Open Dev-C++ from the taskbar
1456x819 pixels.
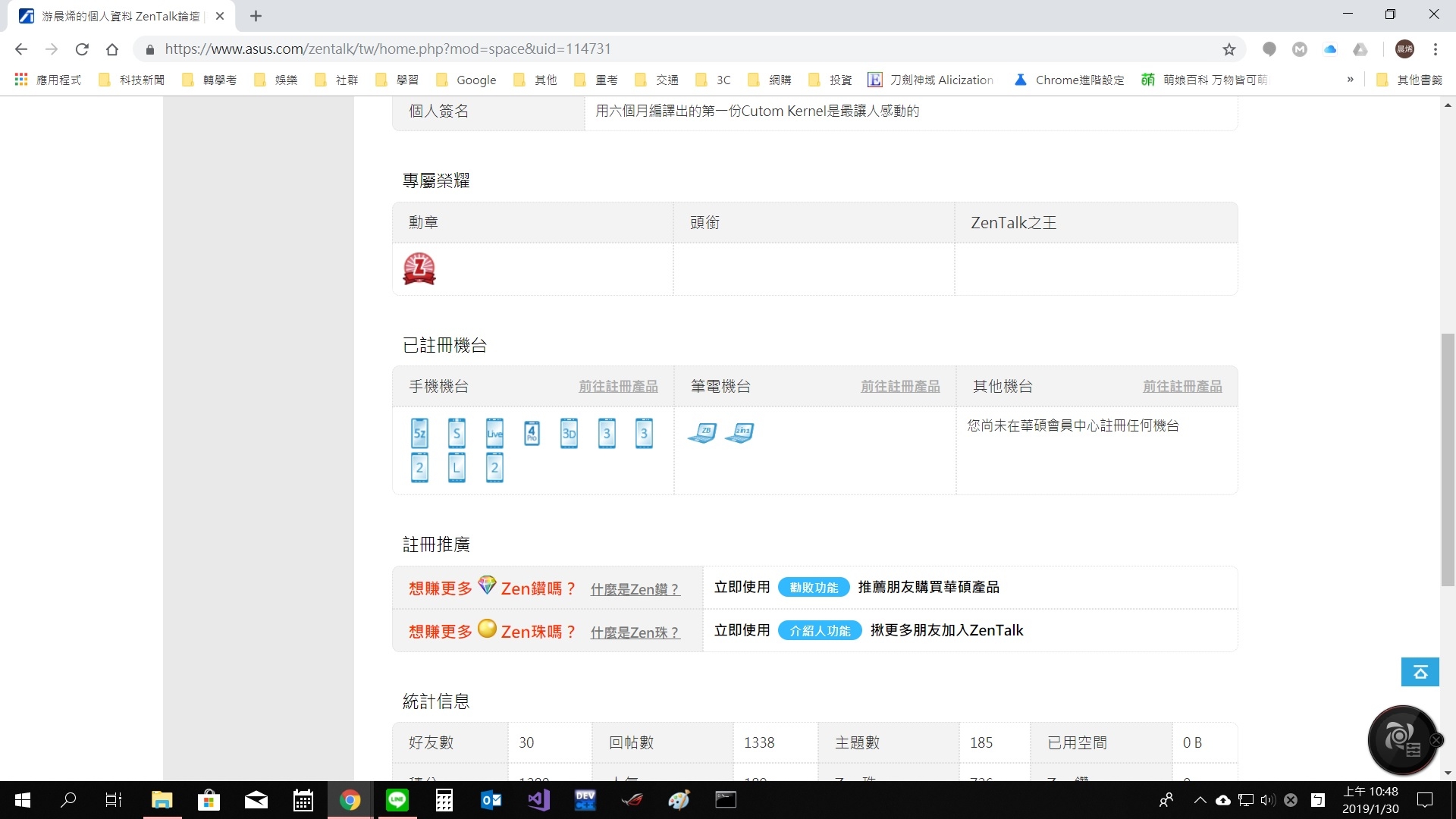click(585, 800)
